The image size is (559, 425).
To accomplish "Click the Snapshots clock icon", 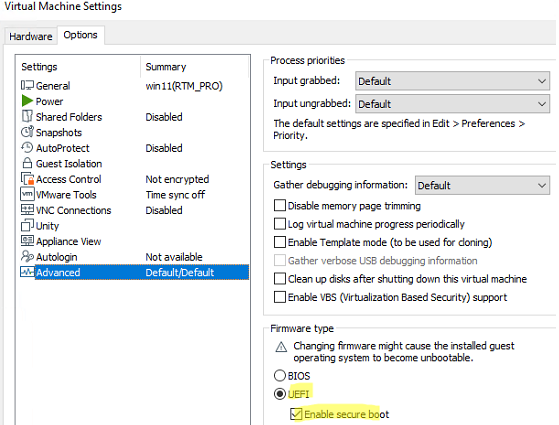I will [x=27, y=132].
